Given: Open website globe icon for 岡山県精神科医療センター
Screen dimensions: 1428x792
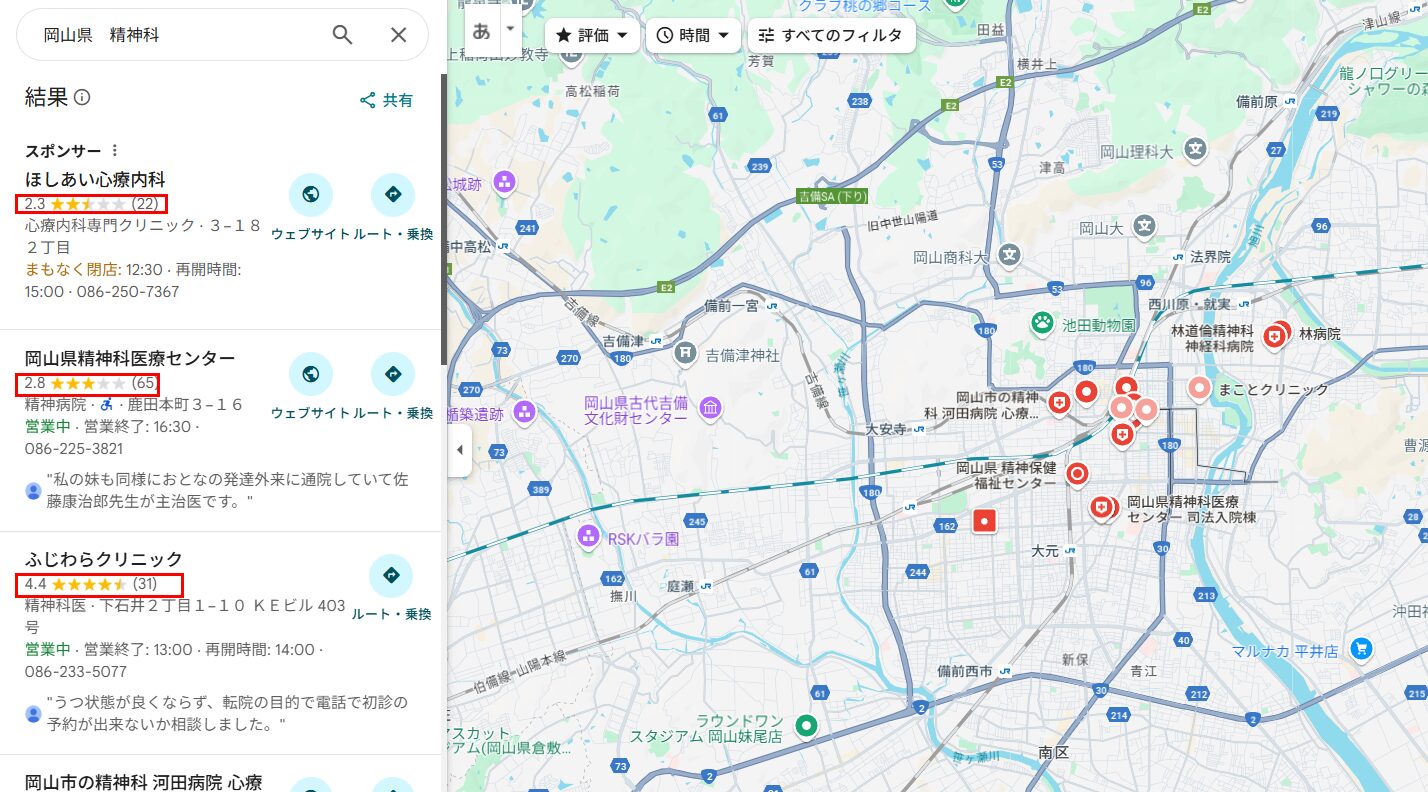Looking at the screenshot, I should 310,374.
